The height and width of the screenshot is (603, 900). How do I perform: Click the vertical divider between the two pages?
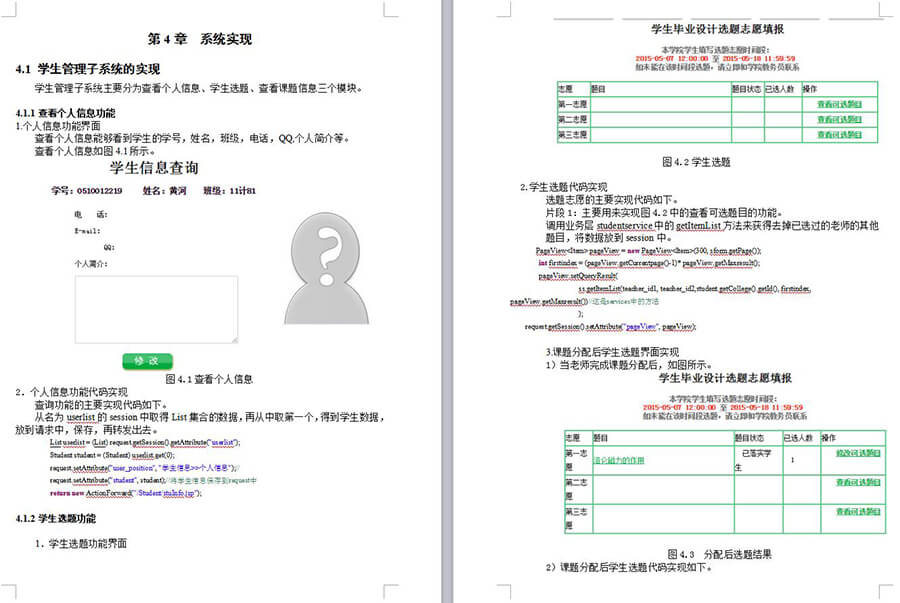click(x=447, y=301)
